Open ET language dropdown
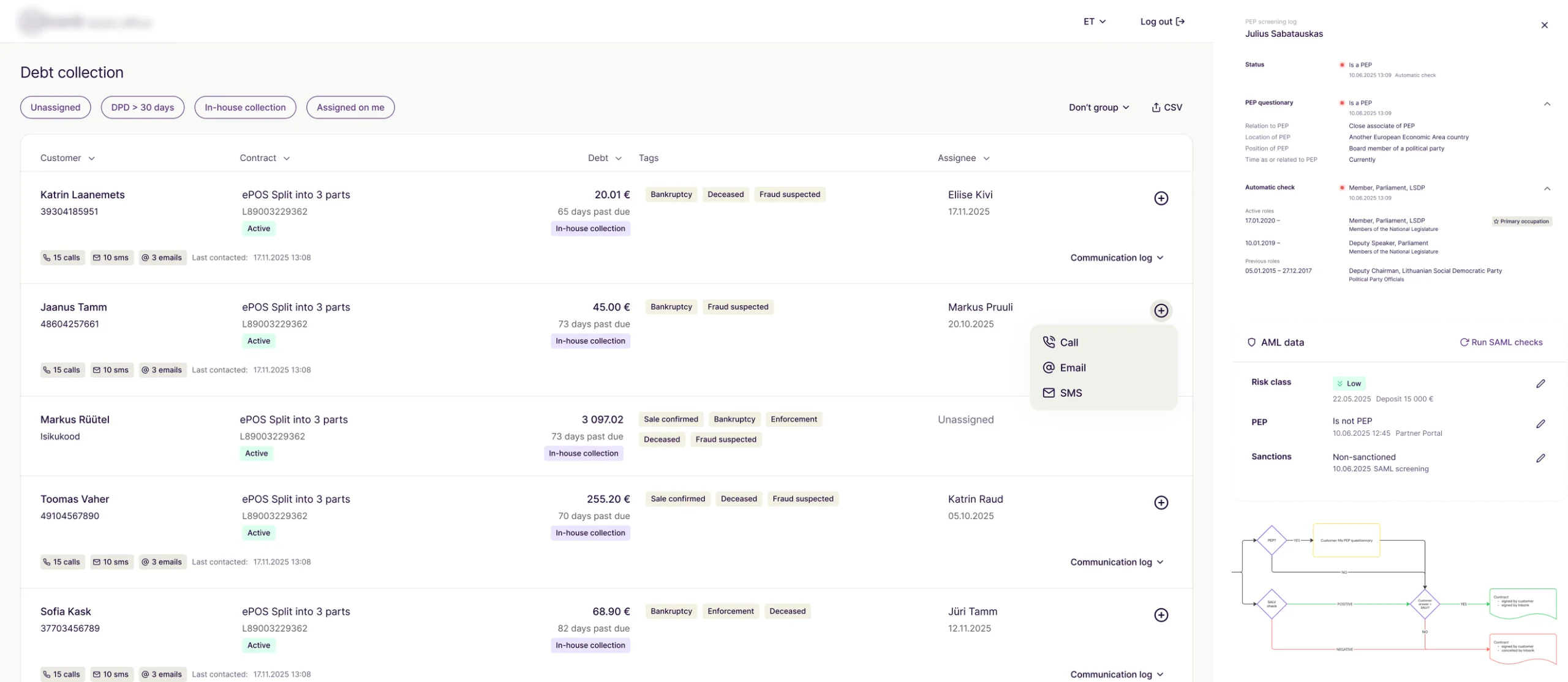 (1094, 21)
